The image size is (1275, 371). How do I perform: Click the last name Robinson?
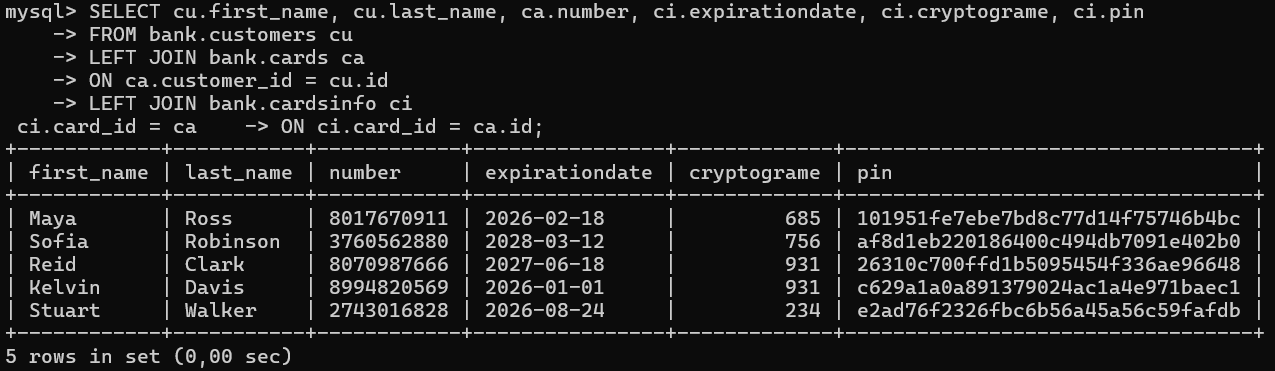point(233,242)
